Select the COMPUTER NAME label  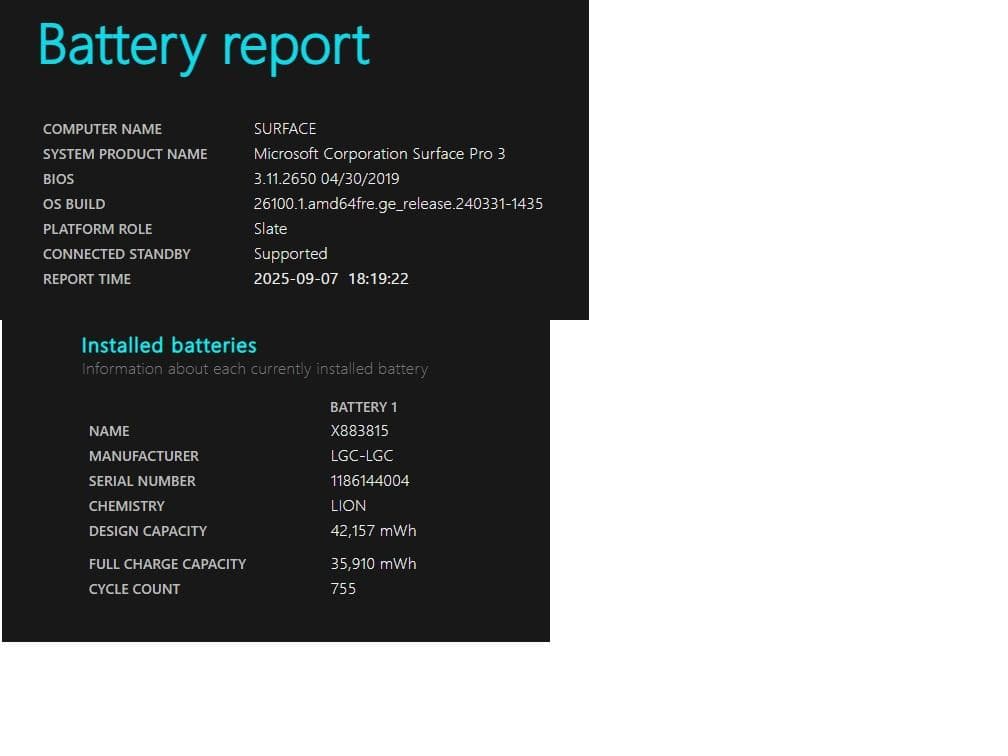[102, 129]
